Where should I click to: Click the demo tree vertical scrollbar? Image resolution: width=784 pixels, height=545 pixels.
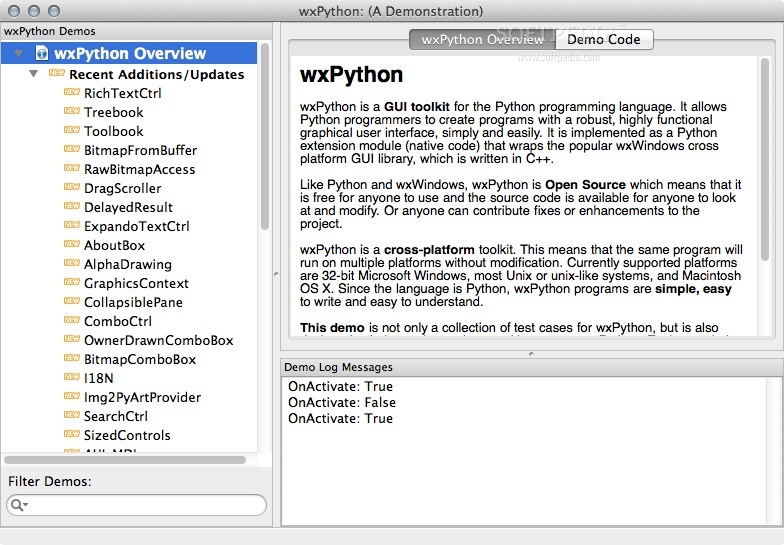tap(265, 136)
